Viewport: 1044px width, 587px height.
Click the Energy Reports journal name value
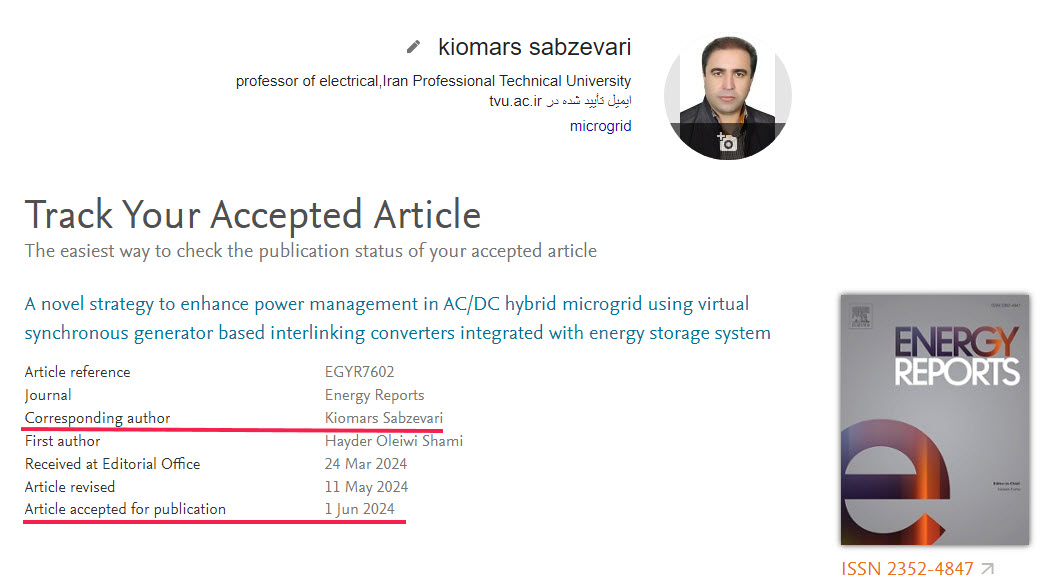374,395
